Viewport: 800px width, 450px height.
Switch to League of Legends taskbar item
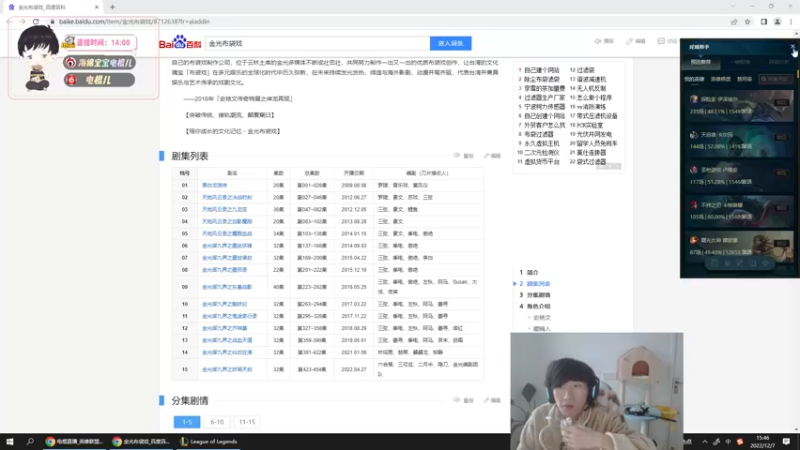209,441
